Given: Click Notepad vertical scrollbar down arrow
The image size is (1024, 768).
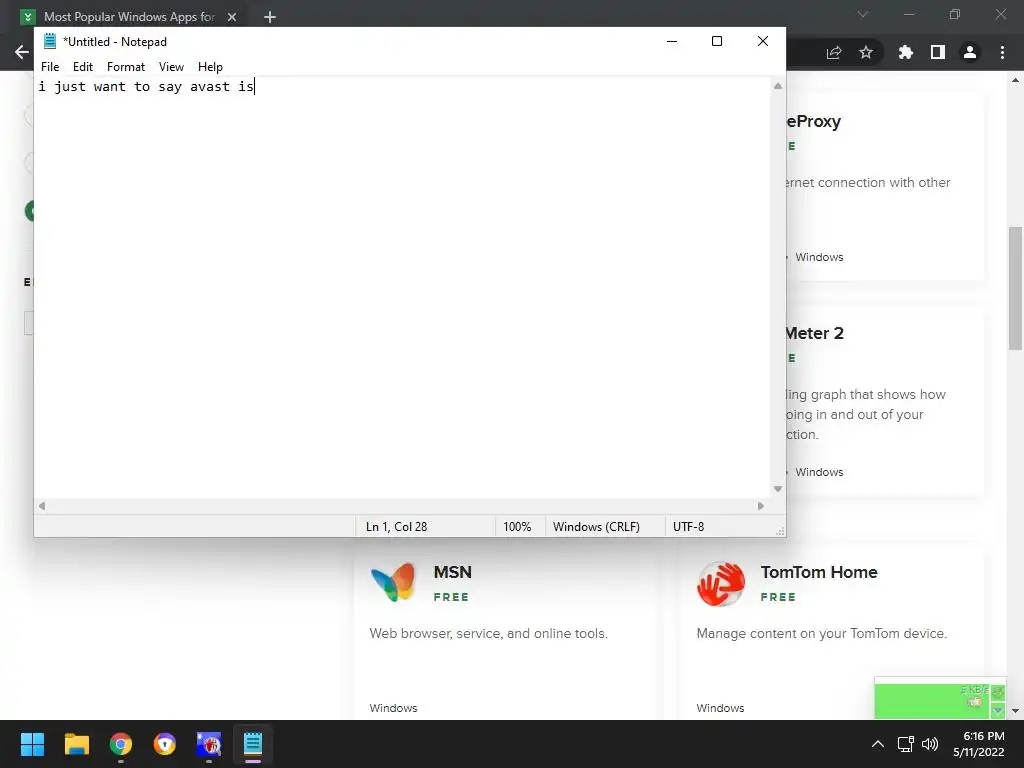Looking at the screenshot, I should point(778,488).
